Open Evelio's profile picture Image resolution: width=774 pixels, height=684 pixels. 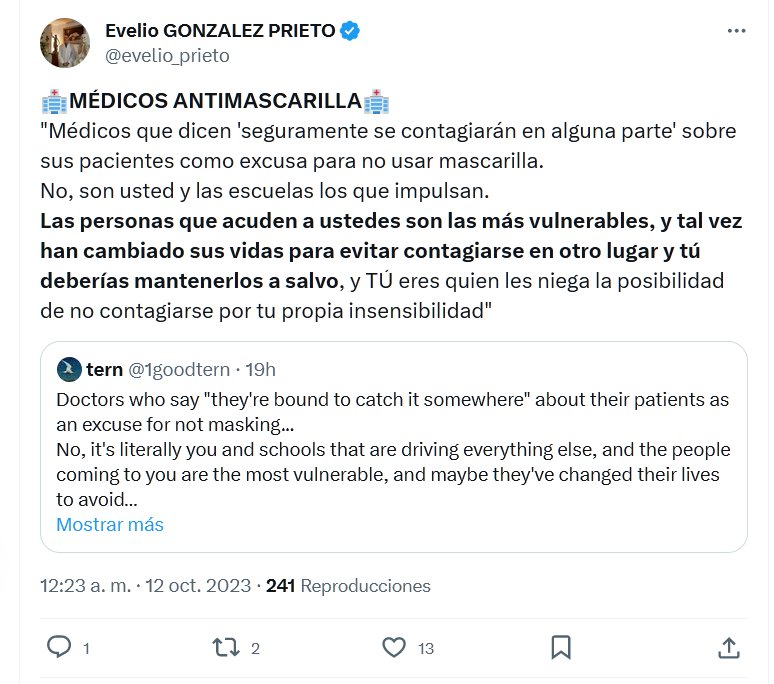[65, 42]
